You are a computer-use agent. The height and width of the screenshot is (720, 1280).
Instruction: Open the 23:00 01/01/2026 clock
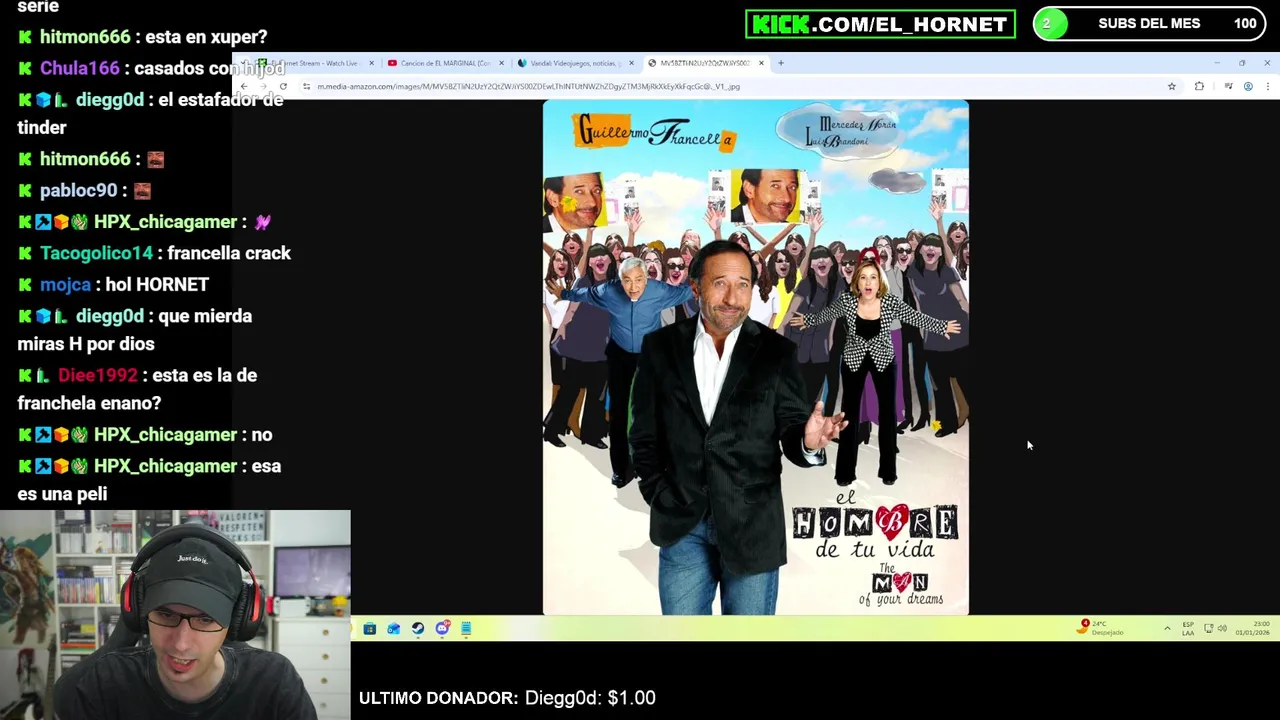pos(1253,628)
